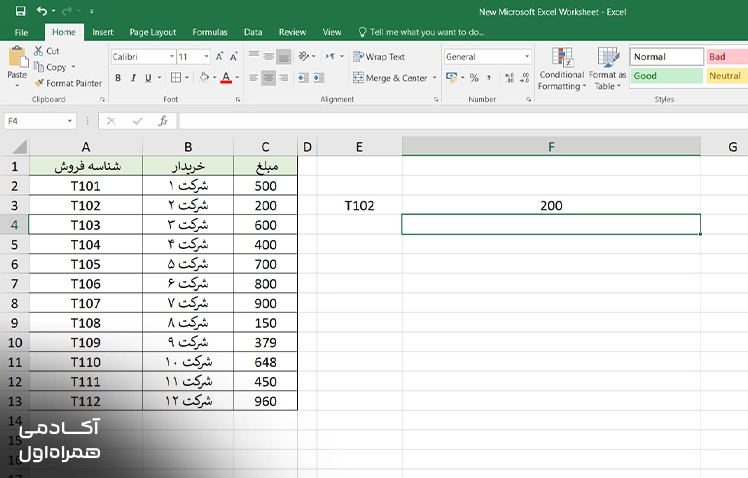
Task: Select the Select All corner triangle
Action: tap(18, 146)
